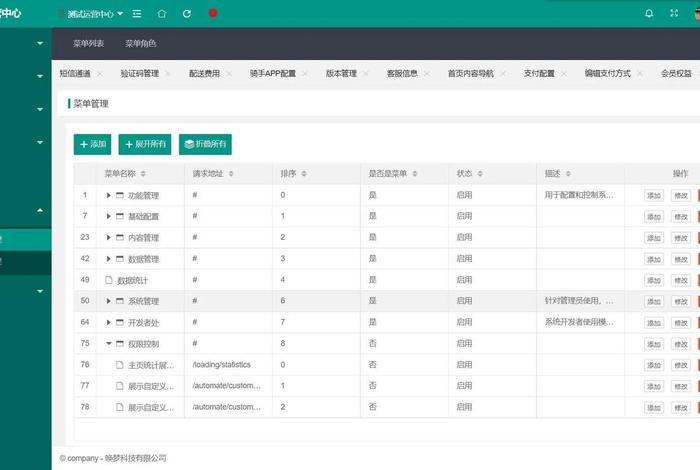This screenshot has height=470, width=700.
Task: Open the 测试运营中心 dropdown
Action: (95, 14)
